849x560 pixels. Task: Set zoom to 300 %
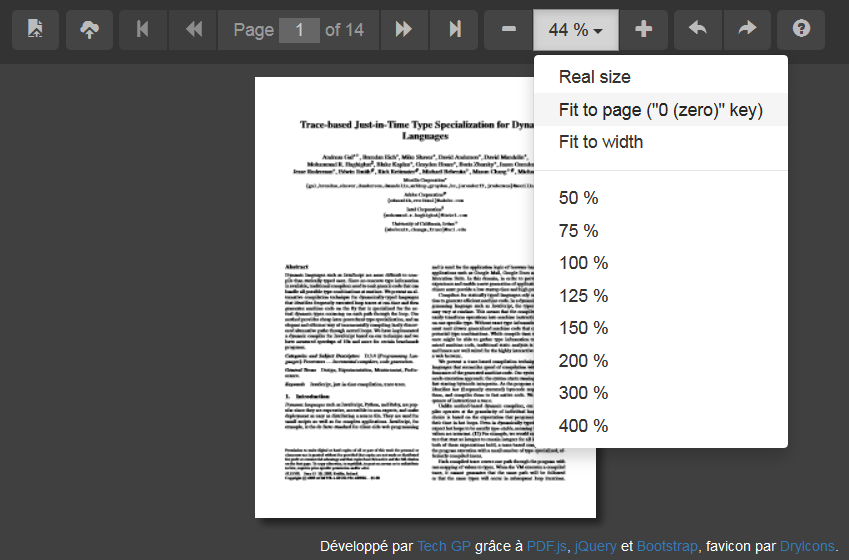tap(661, 393)
